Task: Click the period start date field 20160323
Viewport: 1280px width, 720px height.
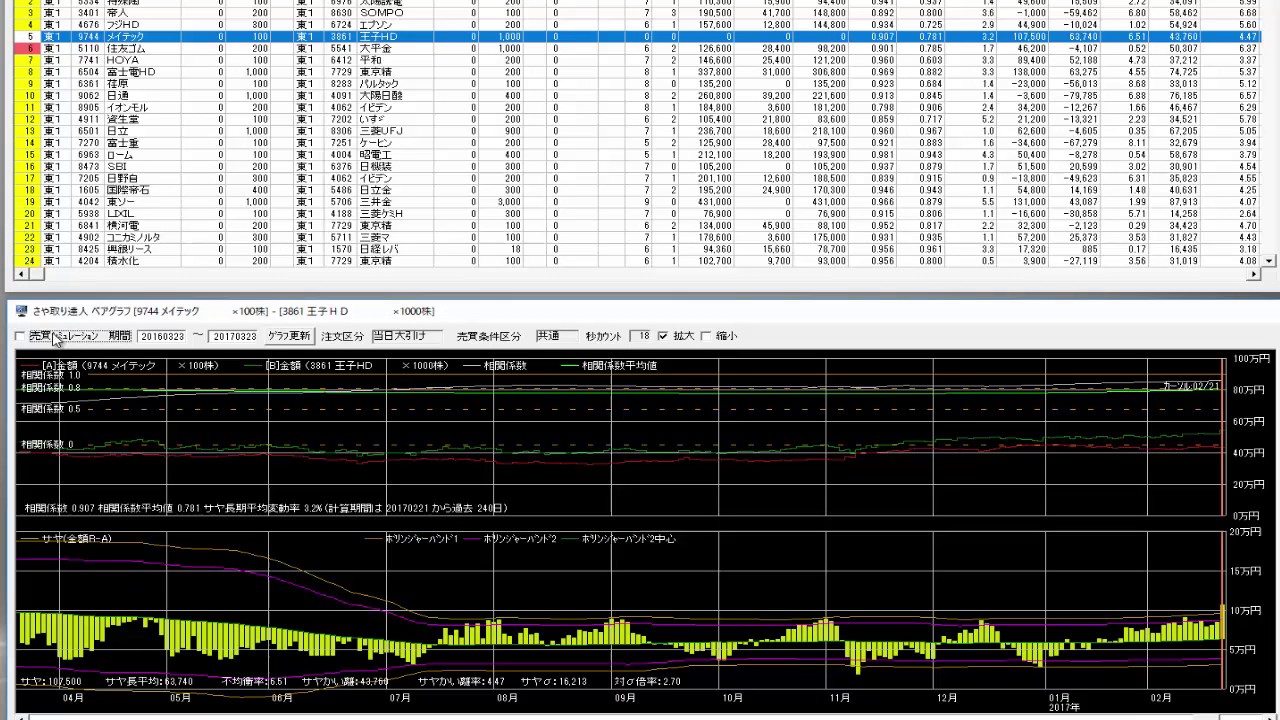Action: point(161,337)
